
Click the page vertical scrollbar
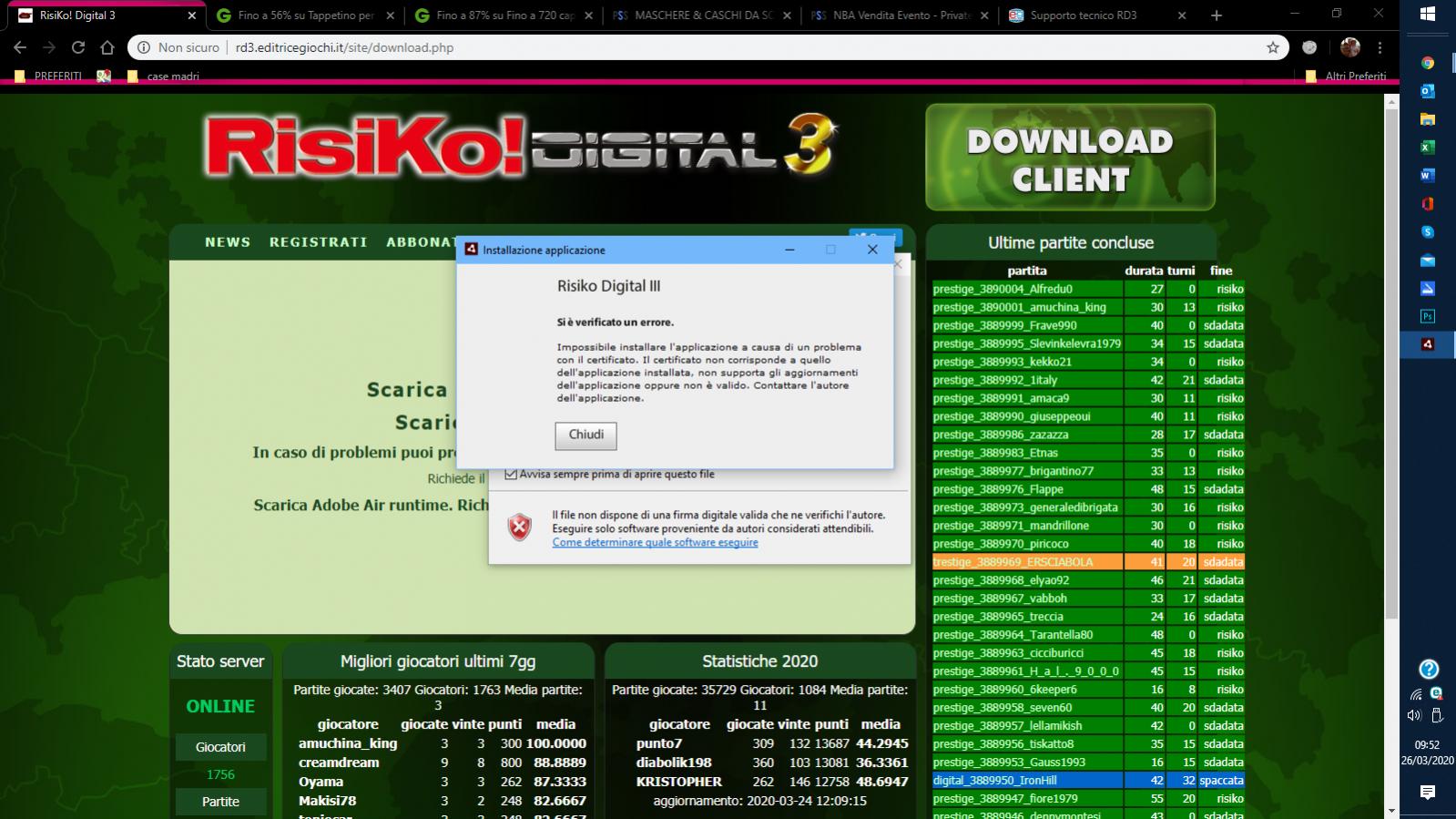coord(1391,364)
